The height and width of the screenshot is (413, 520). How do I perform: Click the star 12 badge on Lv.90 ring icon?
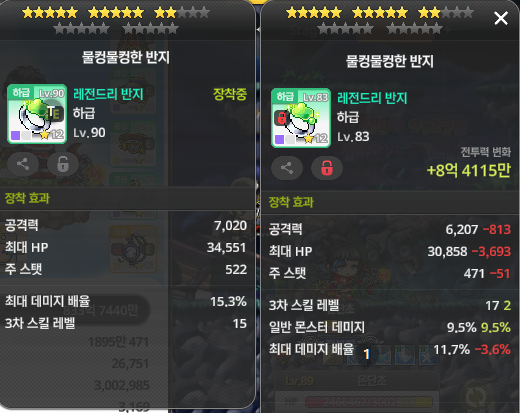click(x=52, y=135)
